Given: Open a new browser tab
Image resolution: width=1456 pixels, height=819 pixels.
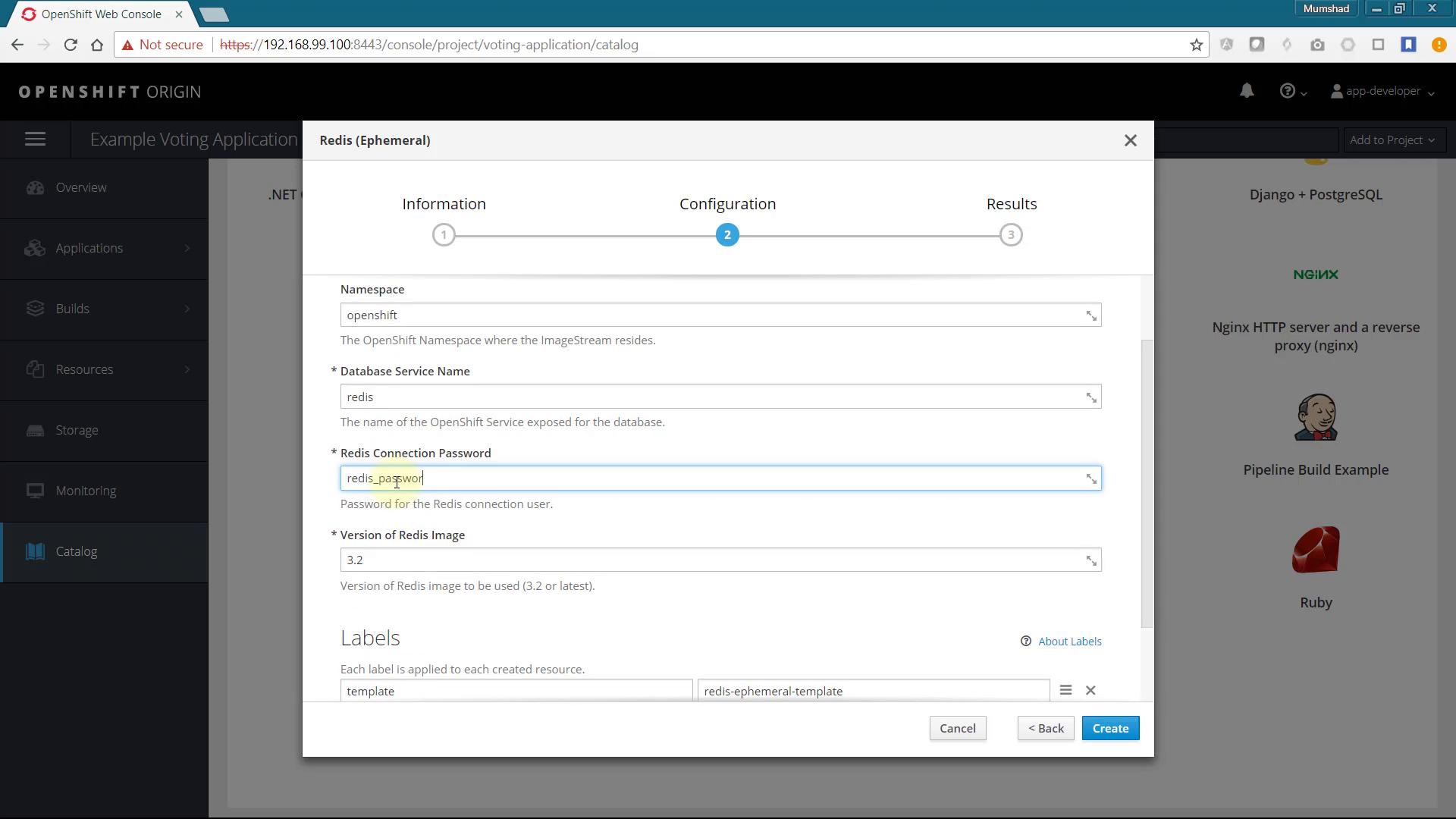Looking at the screenshot, I should point(215,14).
